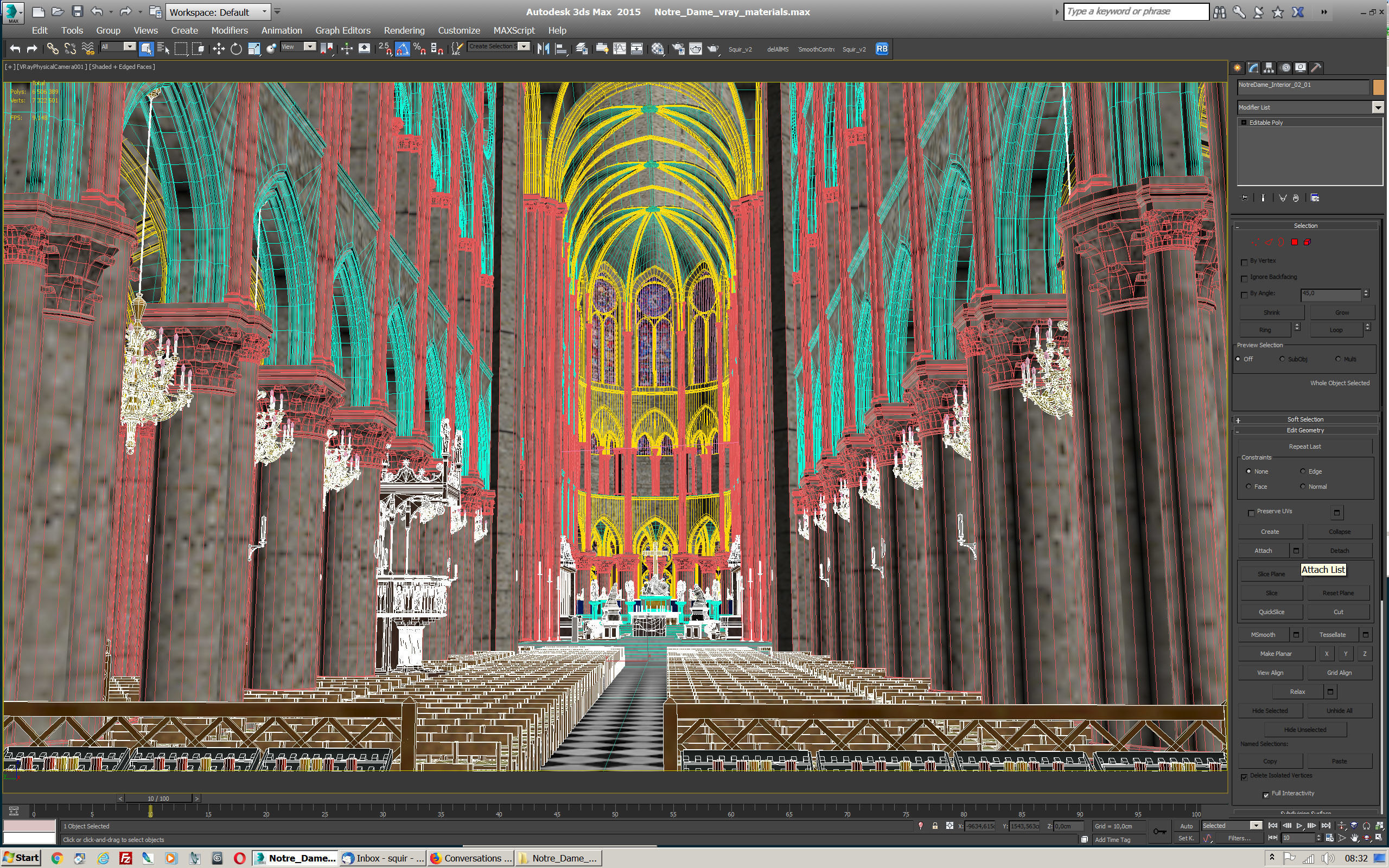The height and width of the screenshot is (868, 1389).
Task: Open the Modifiers menu
Action: point(230,30)
